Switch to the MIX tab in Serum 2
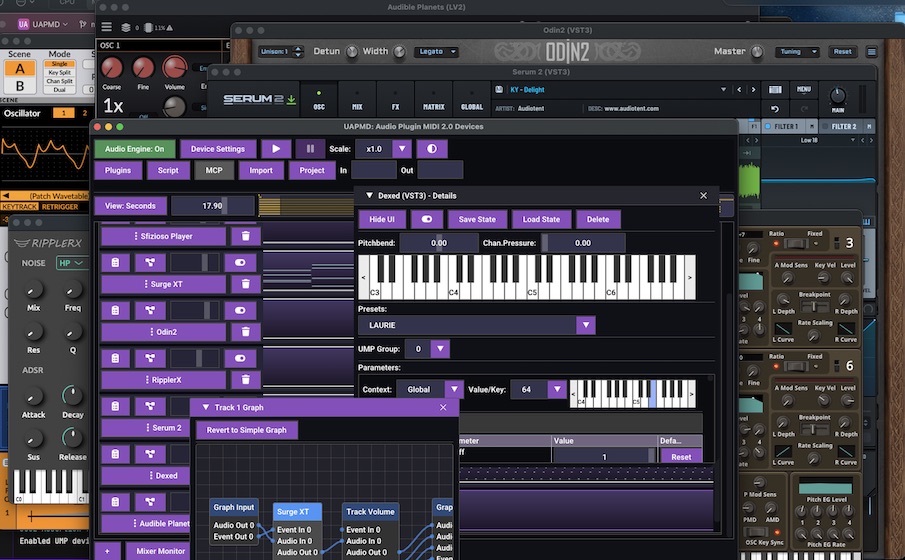The image size is (905, 560). tap(357, 99)
